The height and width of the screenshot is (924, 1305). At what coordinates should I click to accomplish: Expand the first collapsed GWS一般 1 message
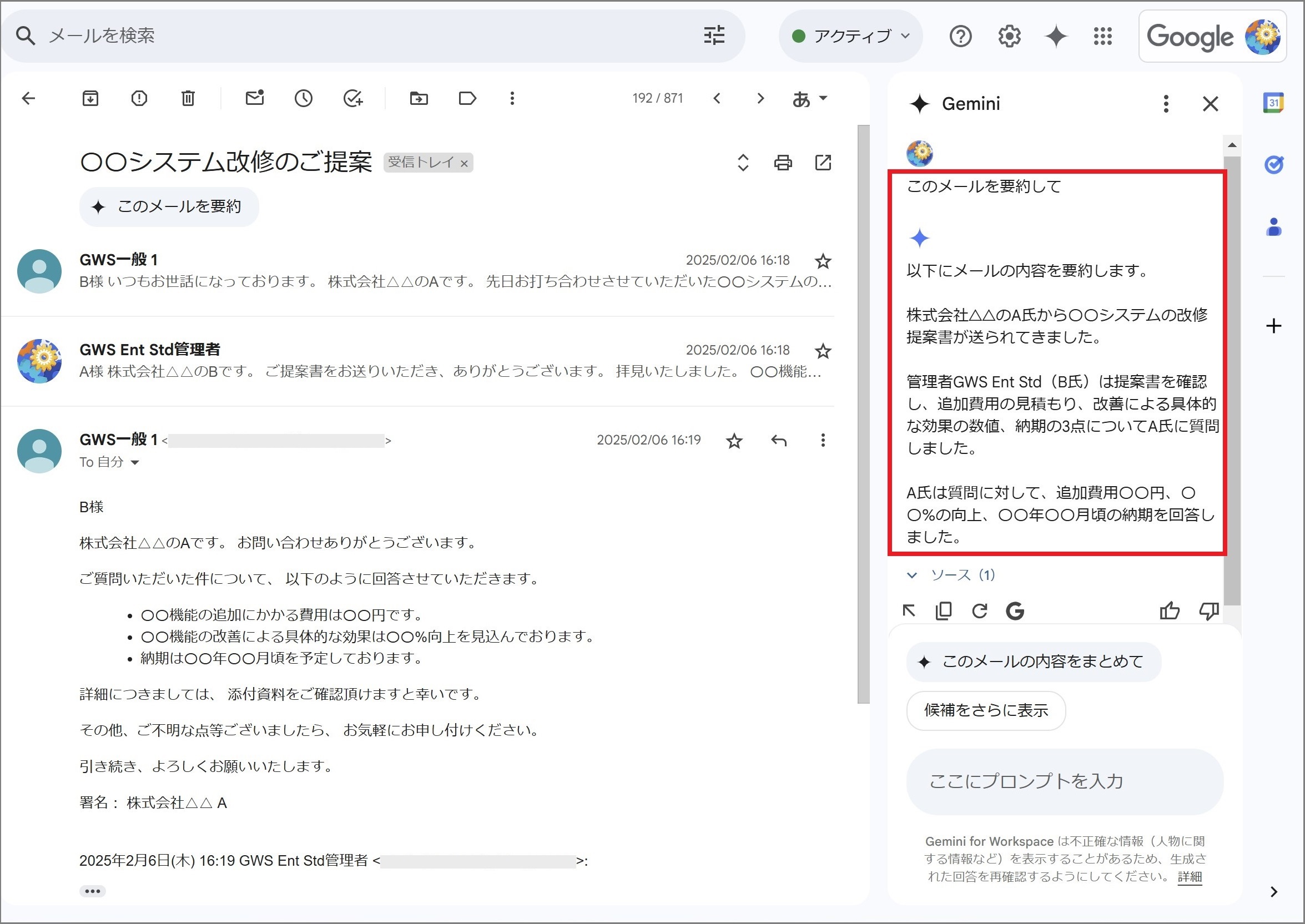coord(419,271)
